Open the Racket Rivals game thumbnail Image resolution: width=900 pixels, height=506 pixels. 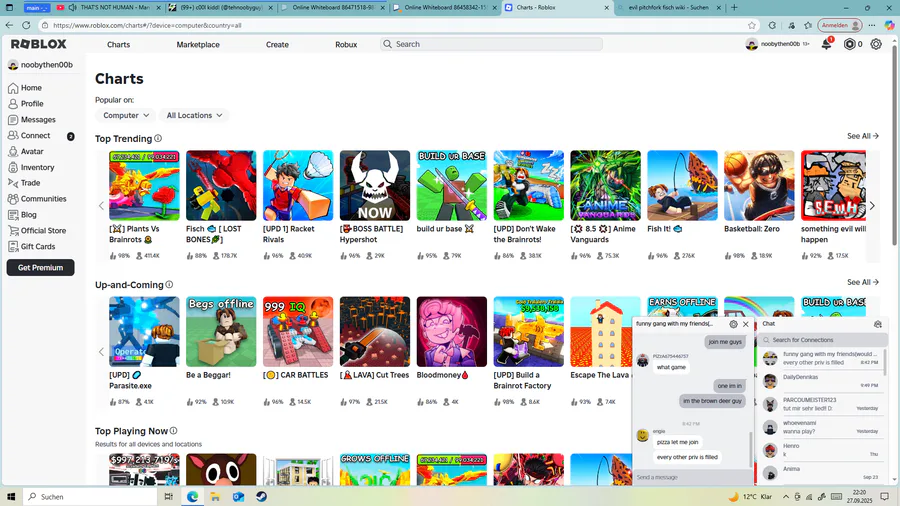click(298, 185)
